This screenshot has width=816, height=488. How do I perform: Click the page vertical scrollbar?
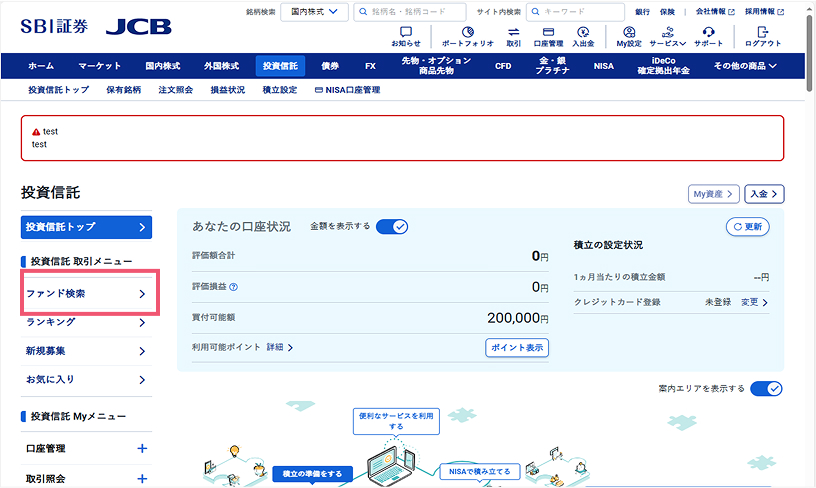click(x=809, y=52)
